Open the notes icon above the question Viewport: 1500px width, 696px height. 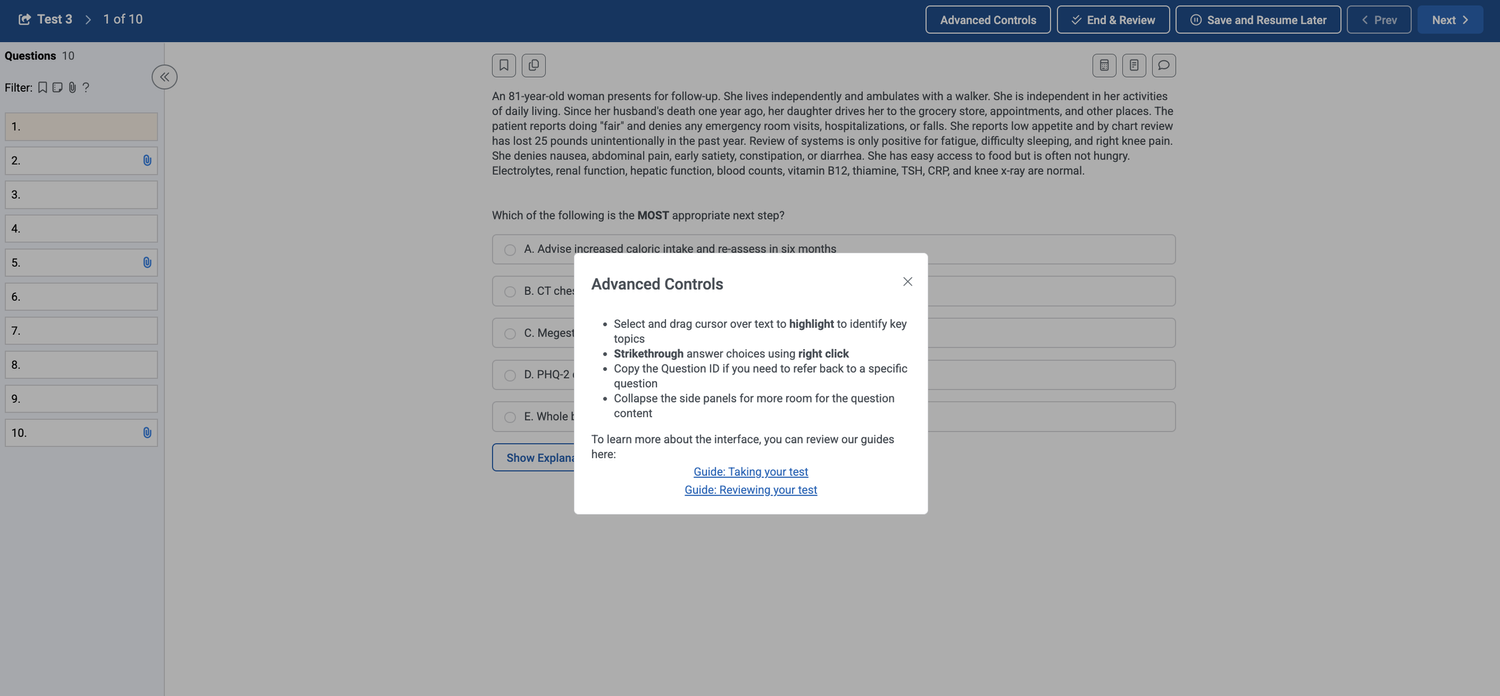[x=1134, y=65]
